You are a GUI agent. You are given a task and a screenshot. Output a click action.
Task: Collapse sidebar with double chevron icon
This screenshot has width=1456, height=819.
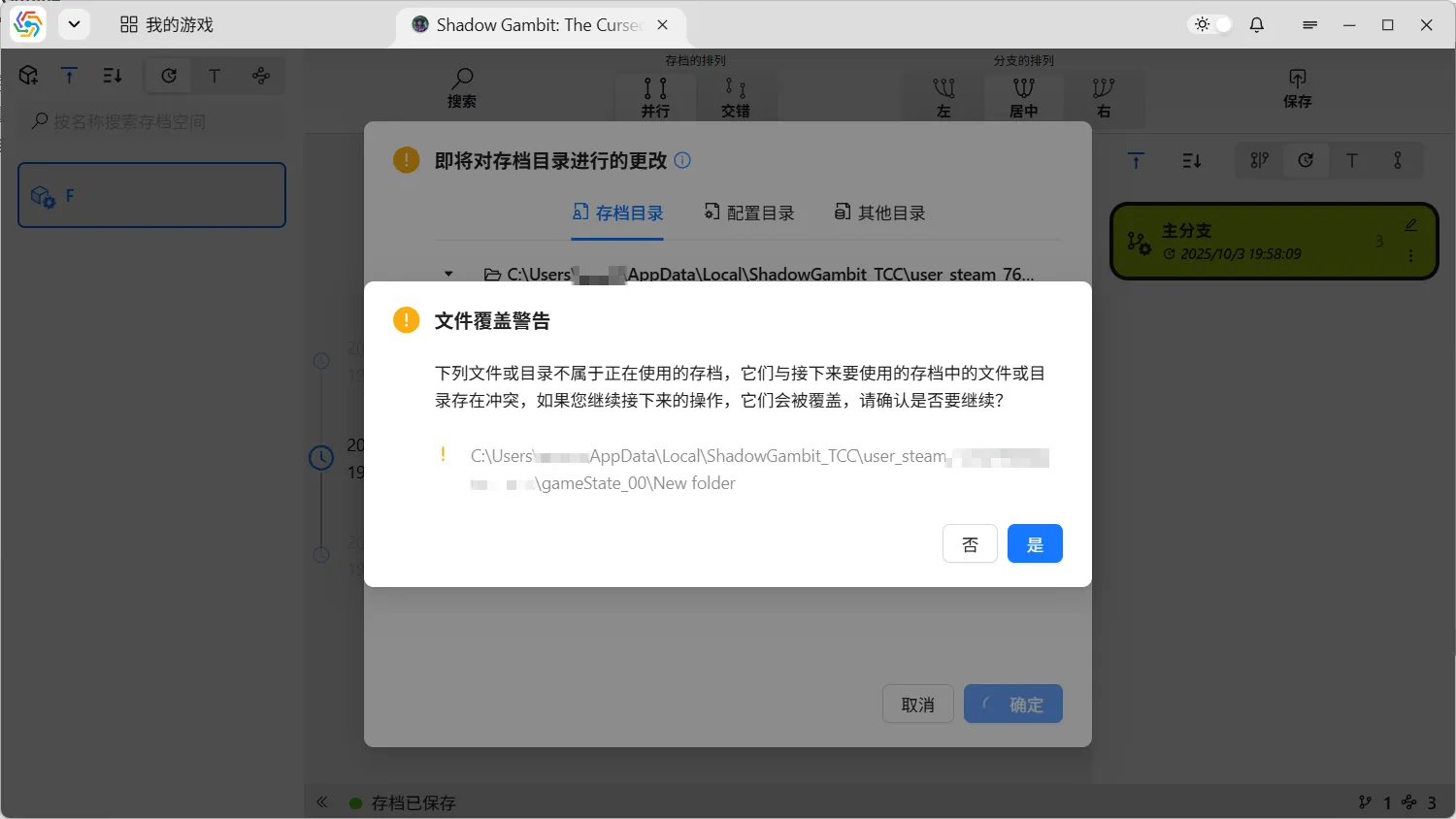click(322, 803)
